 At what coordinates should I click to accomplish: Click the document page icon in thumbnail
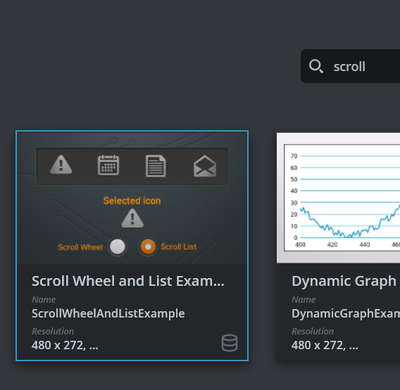[x=156, y=166]
